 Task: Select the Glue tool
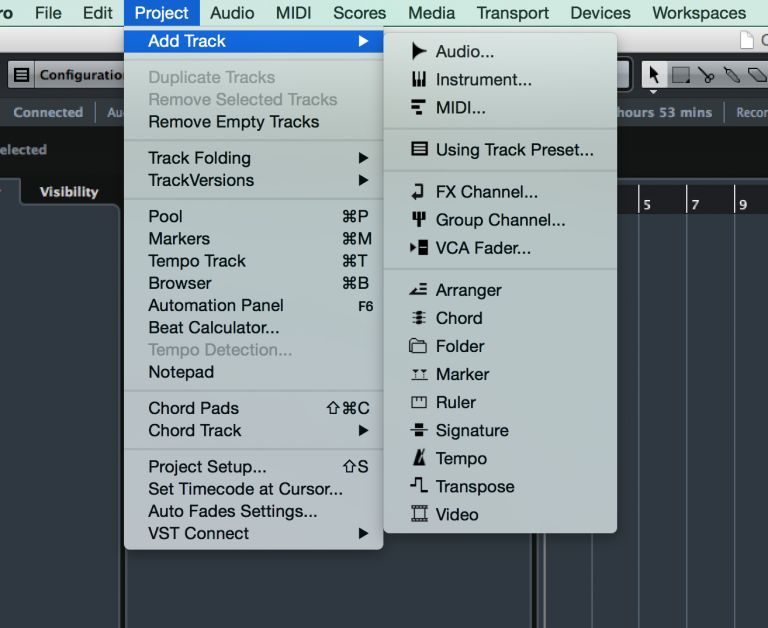click(x=732, y=75)
